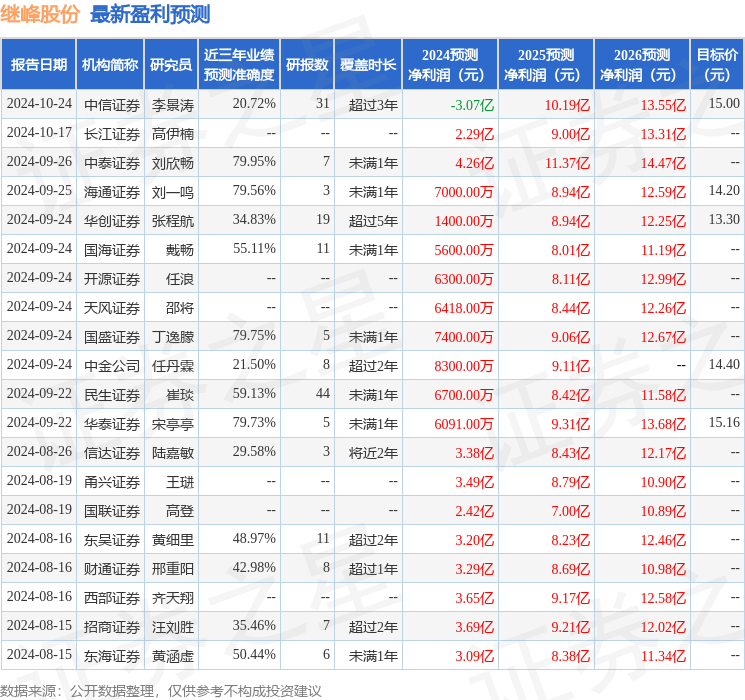745x700 pixels.
Task: Click the 11.37亿 forecast value
Action: [x=567, y=163]
